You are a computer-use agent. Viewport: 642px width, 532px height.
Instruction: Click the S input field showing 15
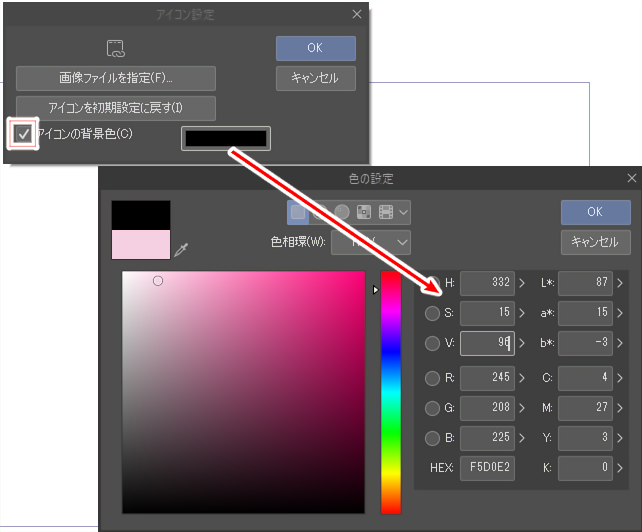[x=487, y=313]
